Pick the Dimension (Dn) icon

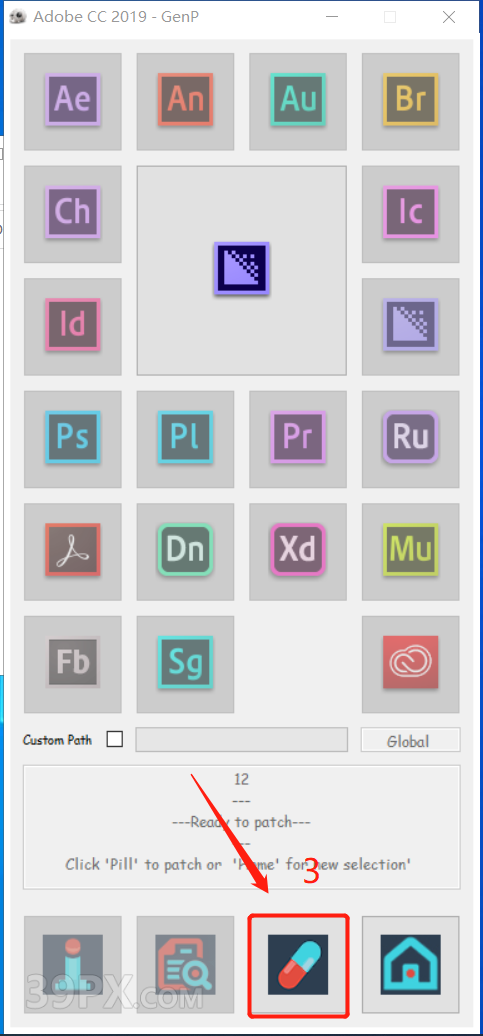coord(185,552)
